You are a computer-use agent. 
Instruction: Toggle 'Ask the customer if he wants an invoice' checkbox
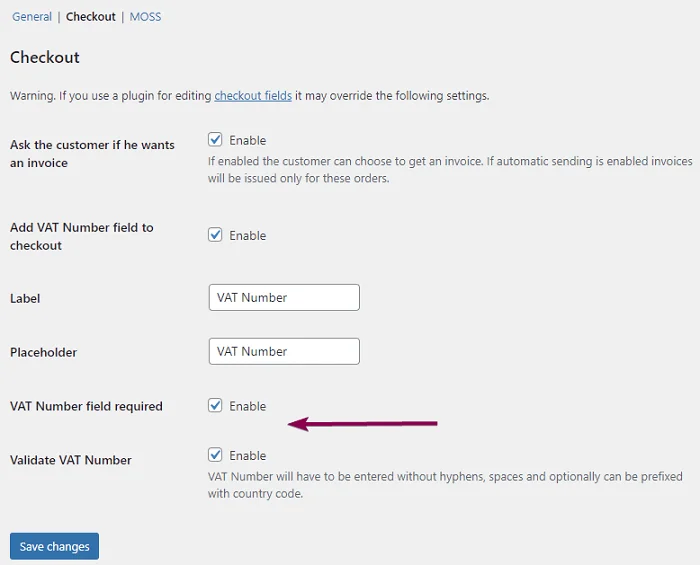click(215, 140)
